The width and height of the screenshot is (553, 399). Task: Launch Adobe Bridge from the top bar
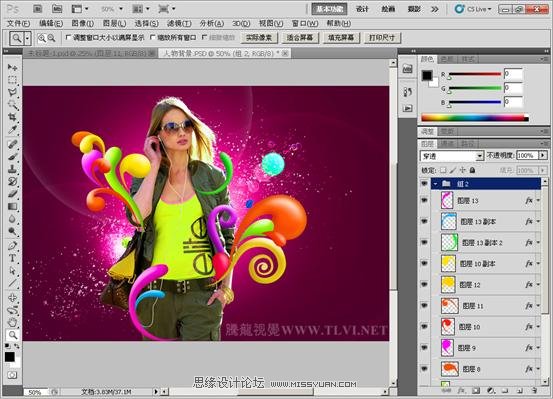coord(38,9)
